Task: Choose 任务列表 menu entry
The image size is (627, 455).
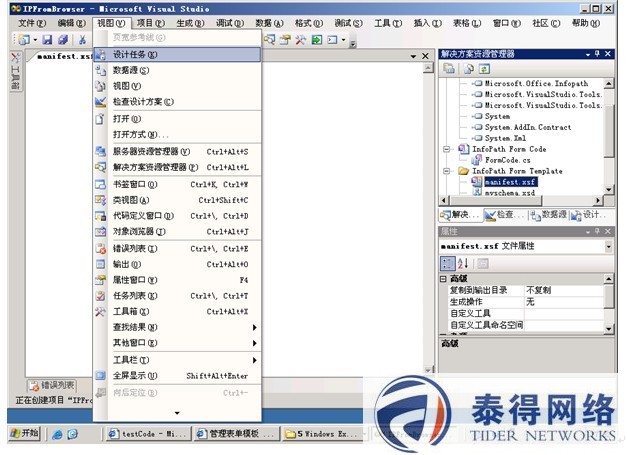Action: pos(177,296)
